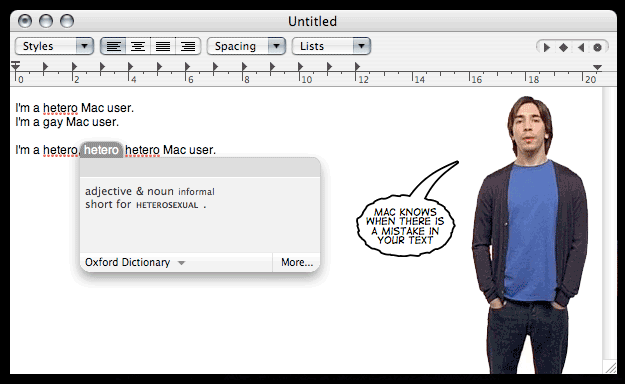Click the tab stop at ruler mark 2

tap(74, 66)
